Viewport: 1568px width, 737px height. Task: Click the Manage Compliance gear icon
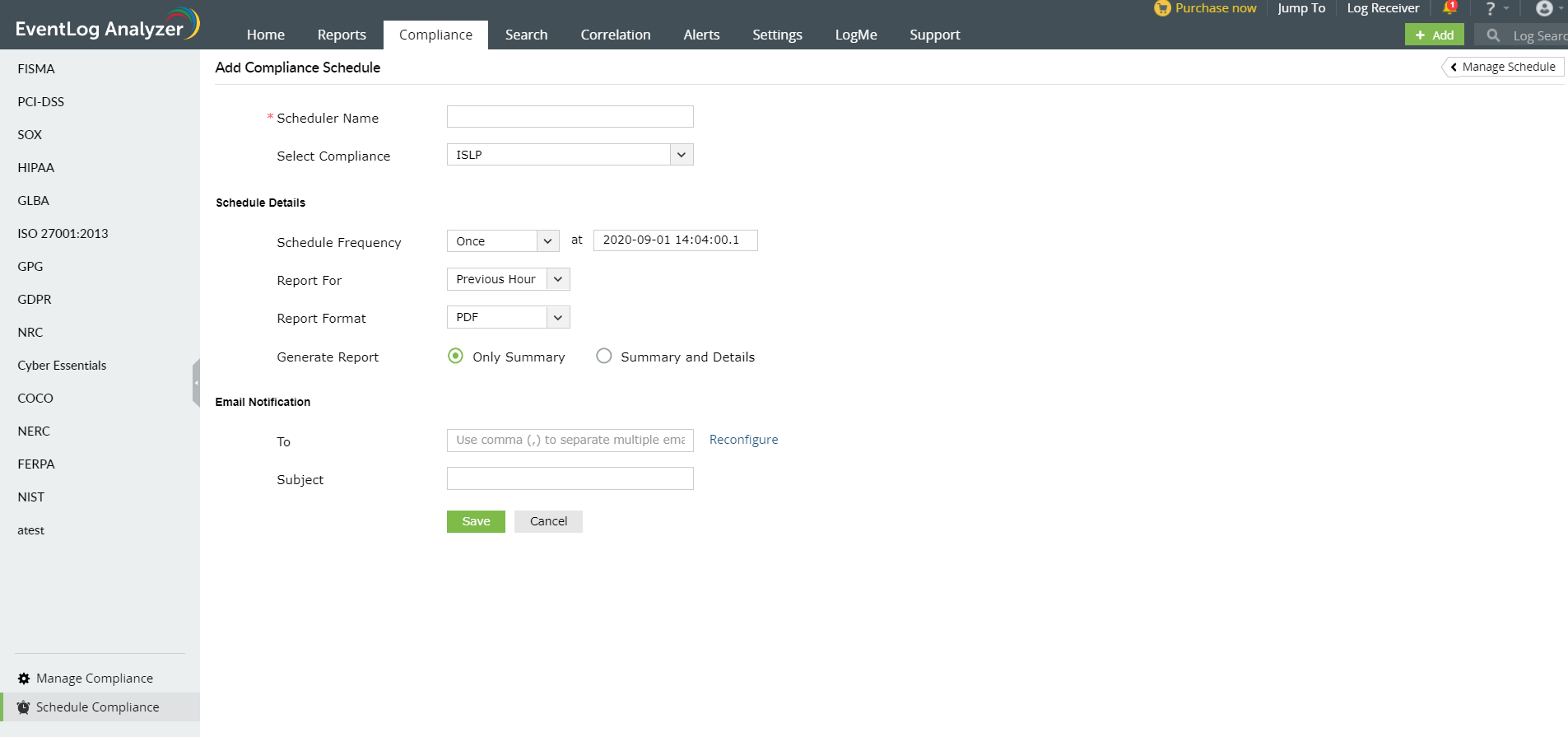pyautogui.click(x=24, y=679)
